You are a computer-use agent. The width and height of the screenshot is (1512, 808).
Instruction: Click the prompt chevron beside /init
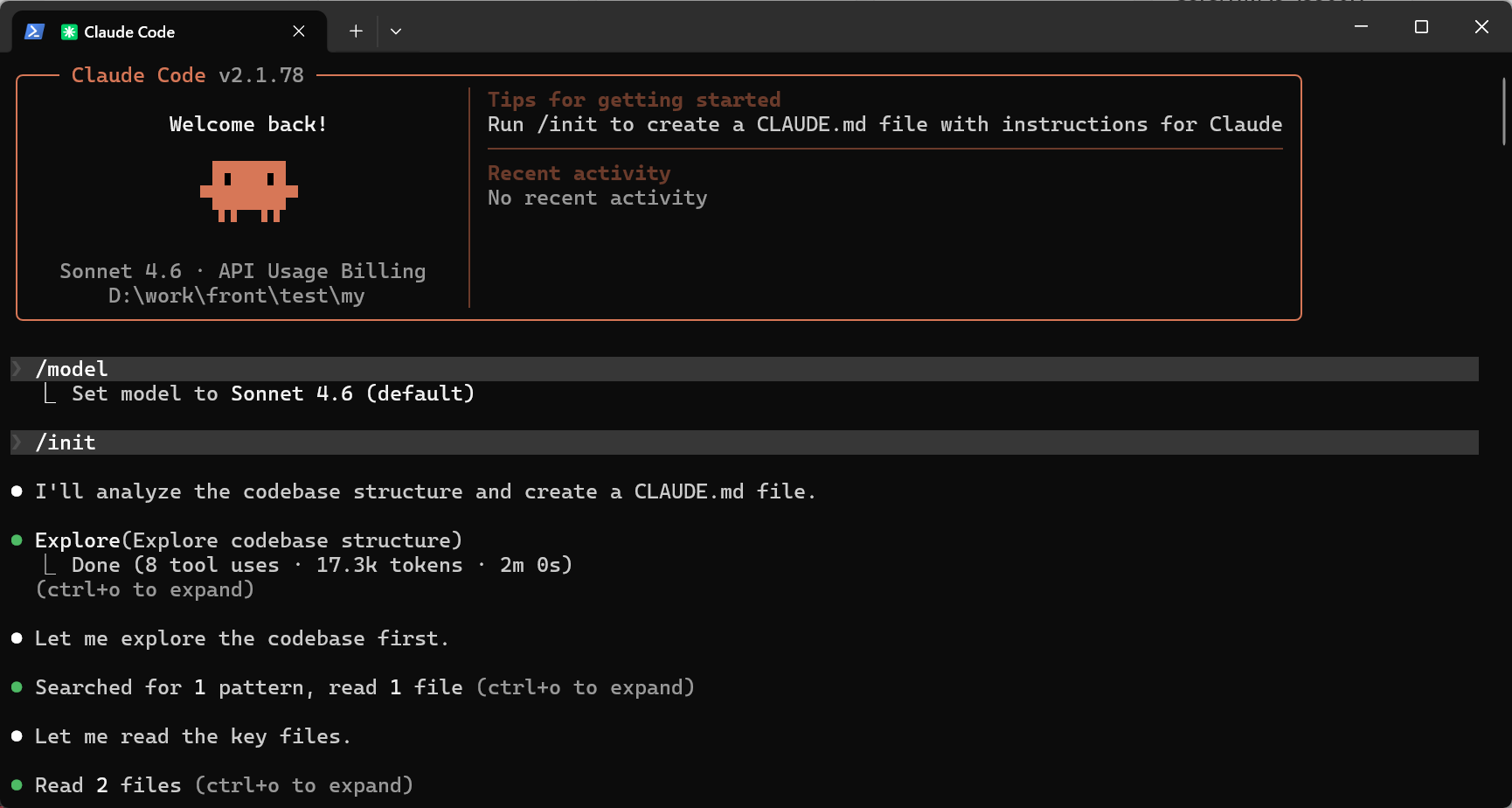[17, 442]
